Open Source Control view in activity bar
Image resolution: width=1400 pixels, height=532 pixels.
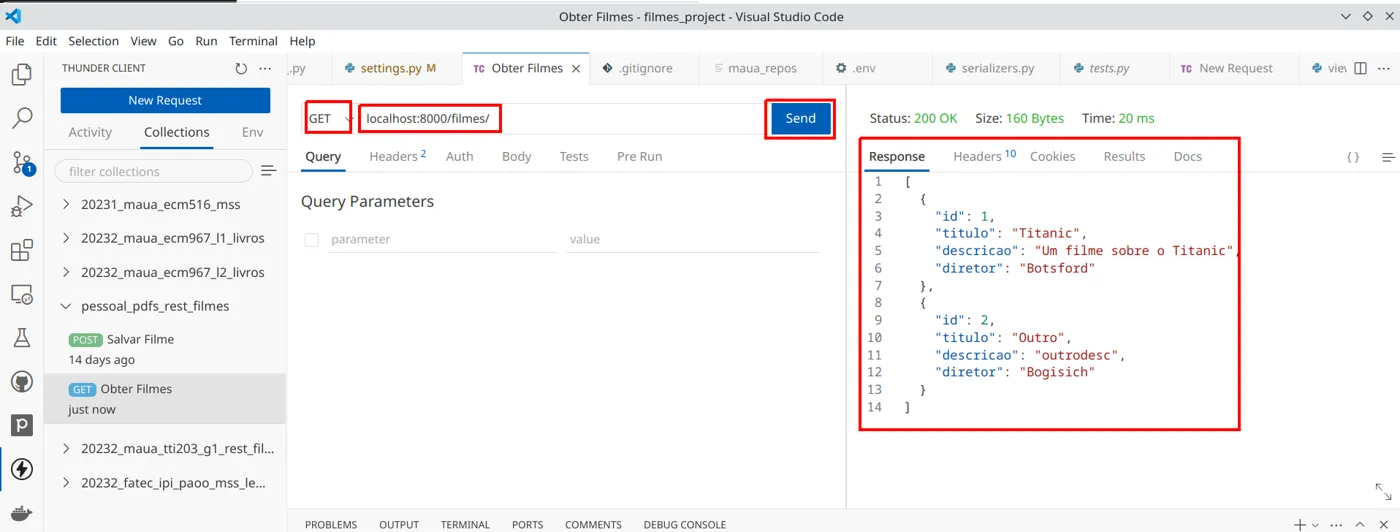tap(21, 163)
